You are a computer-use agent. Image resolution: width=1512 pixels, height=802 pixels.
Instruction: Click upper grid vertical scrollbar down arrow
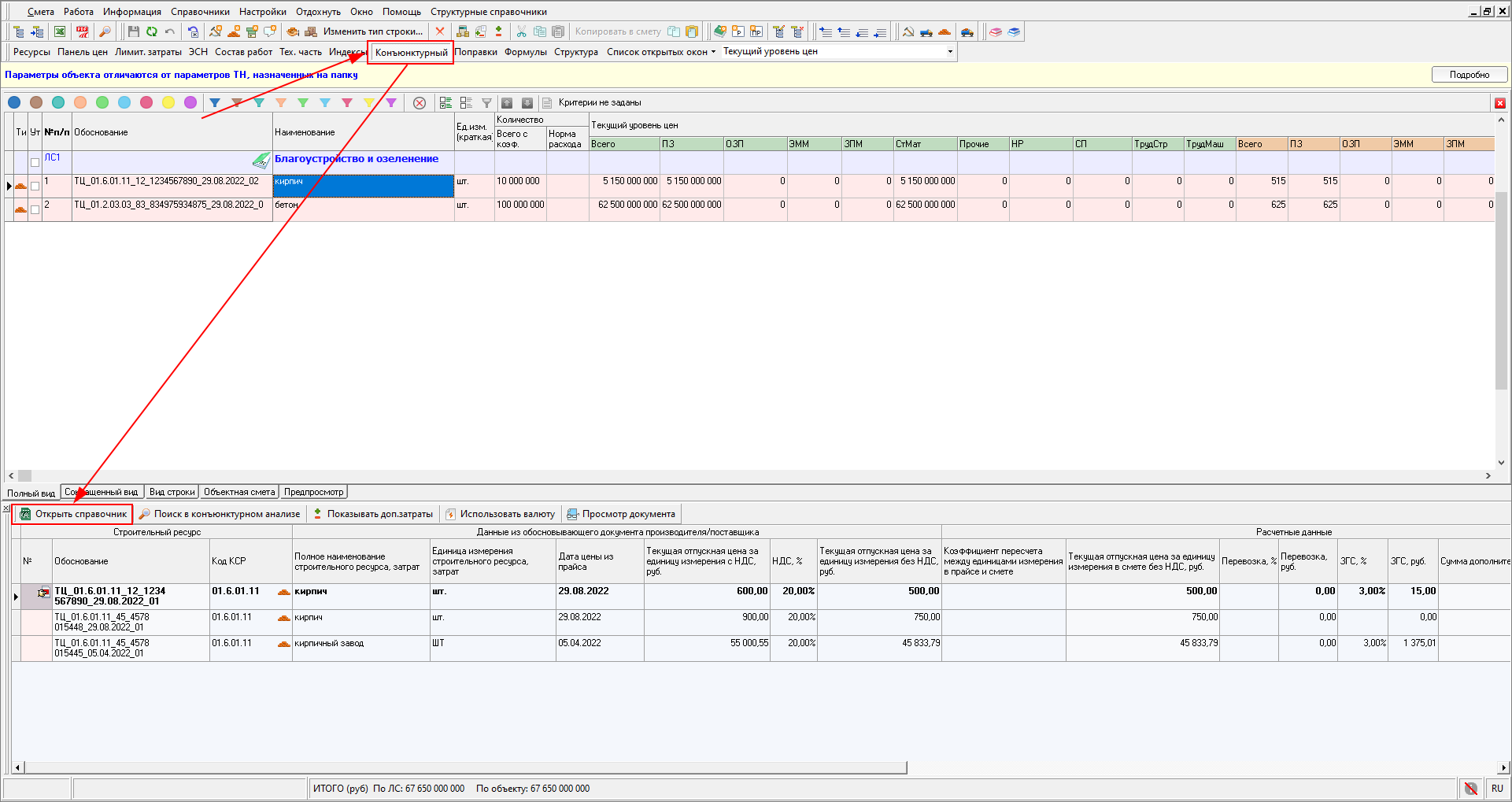tap(1502, 463)
